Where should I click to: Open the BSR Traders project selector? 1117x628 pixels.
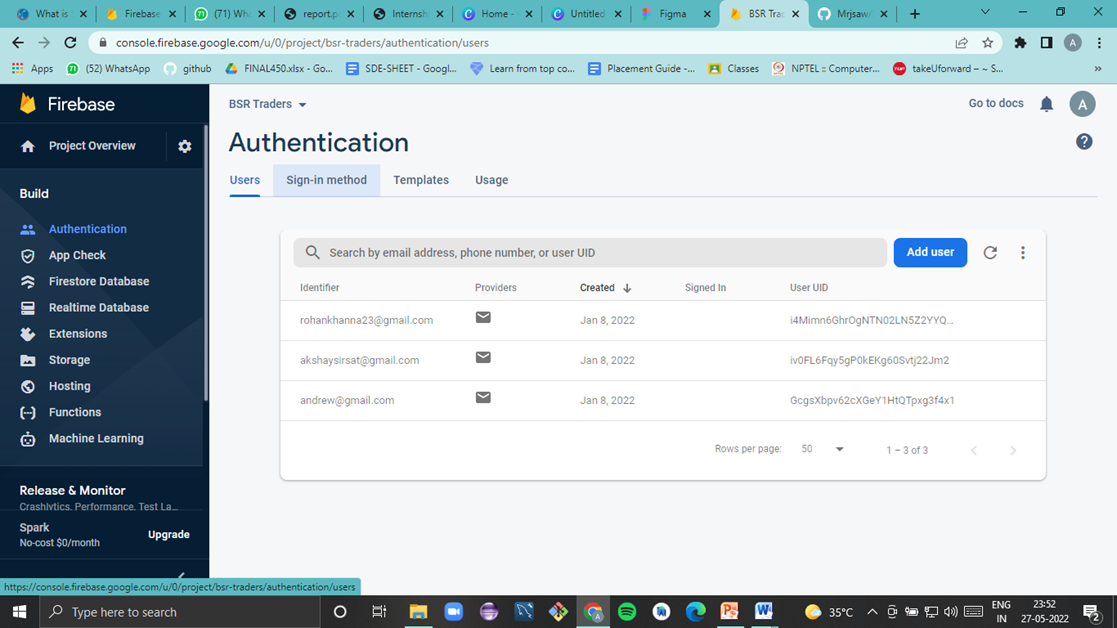pyautogui.click(x=267, y=103)
